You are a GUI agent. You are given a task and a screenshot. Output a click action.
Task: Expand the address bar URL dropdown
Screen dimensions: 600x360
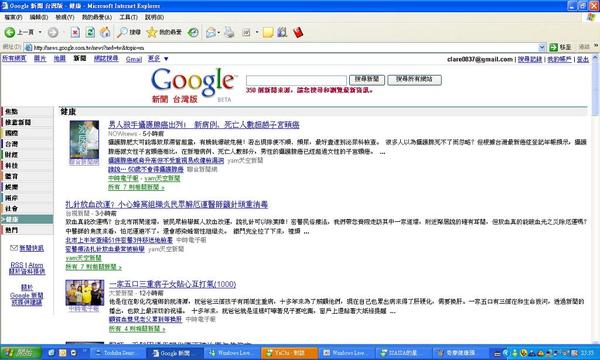(542, 47)
